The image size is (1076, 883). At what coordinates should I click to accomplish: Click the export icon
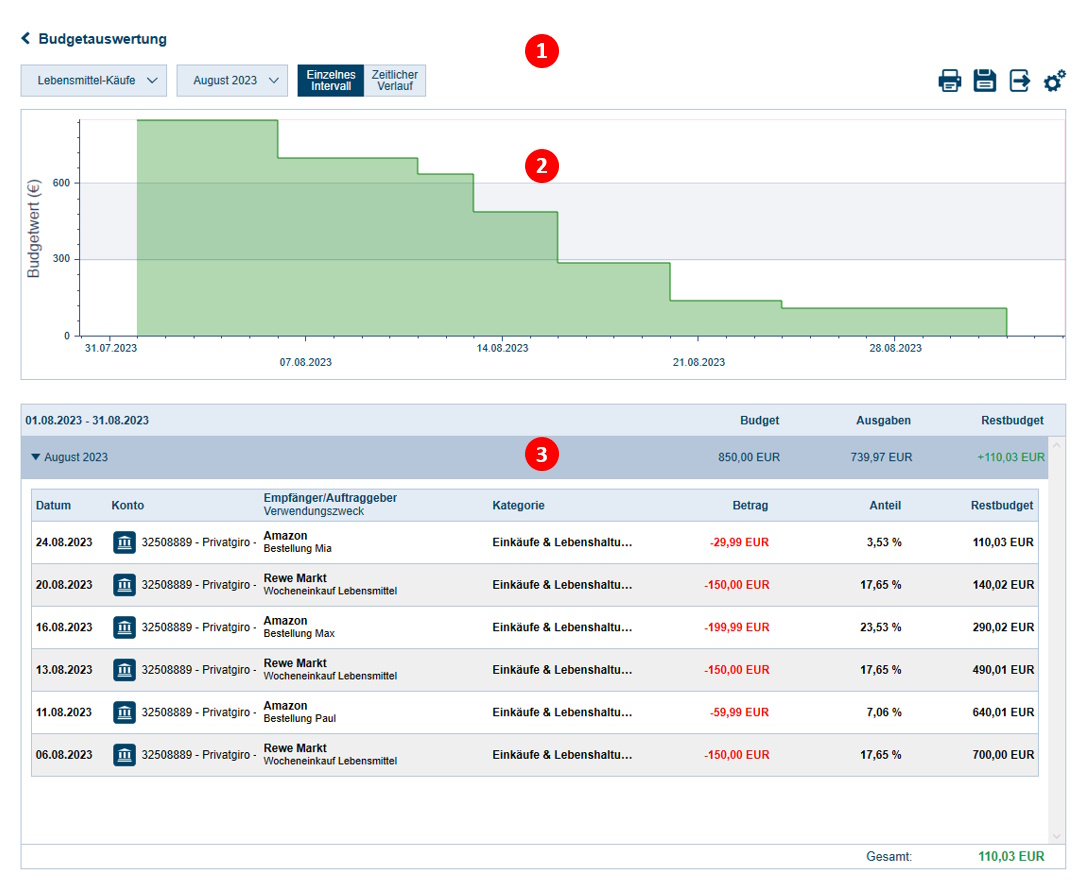1019,81
